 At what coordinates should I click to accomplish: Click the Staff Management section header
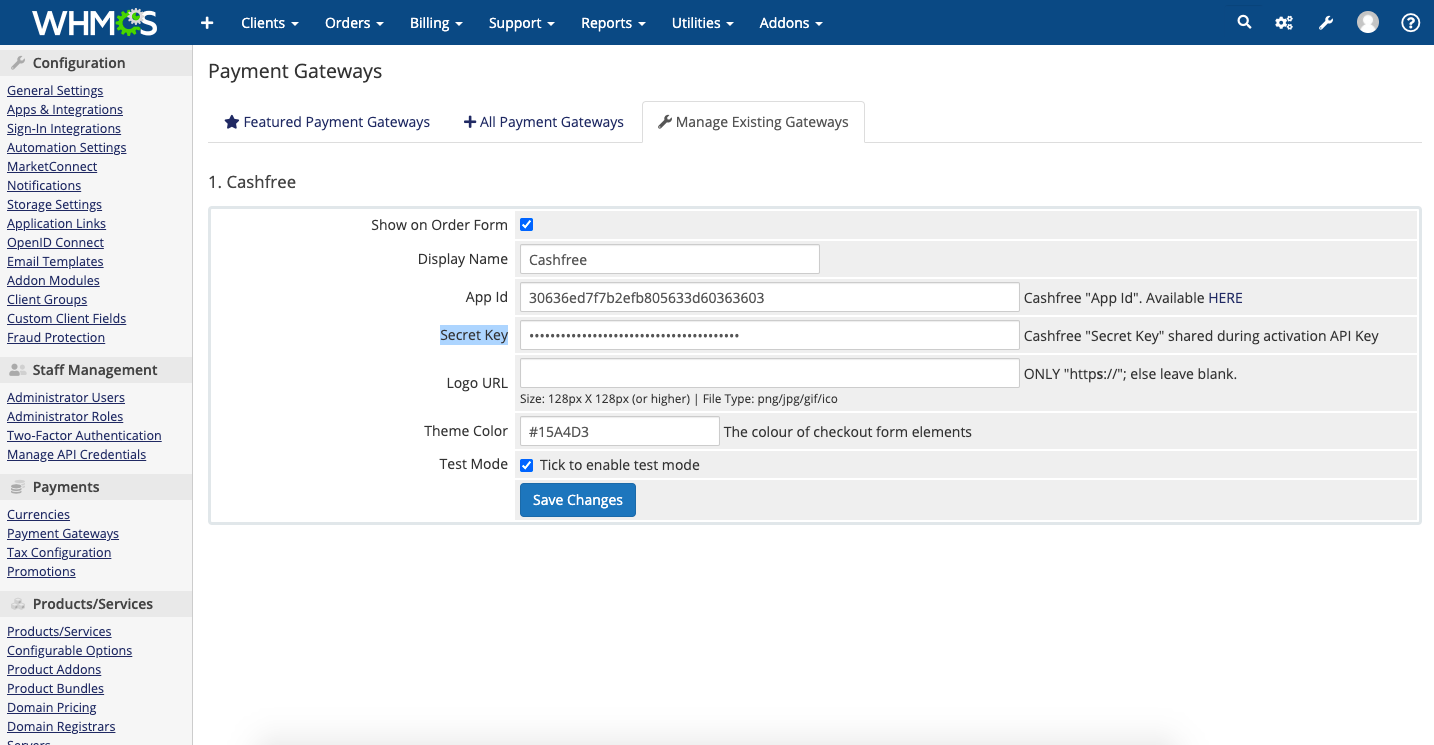click(x=96, y=370)
